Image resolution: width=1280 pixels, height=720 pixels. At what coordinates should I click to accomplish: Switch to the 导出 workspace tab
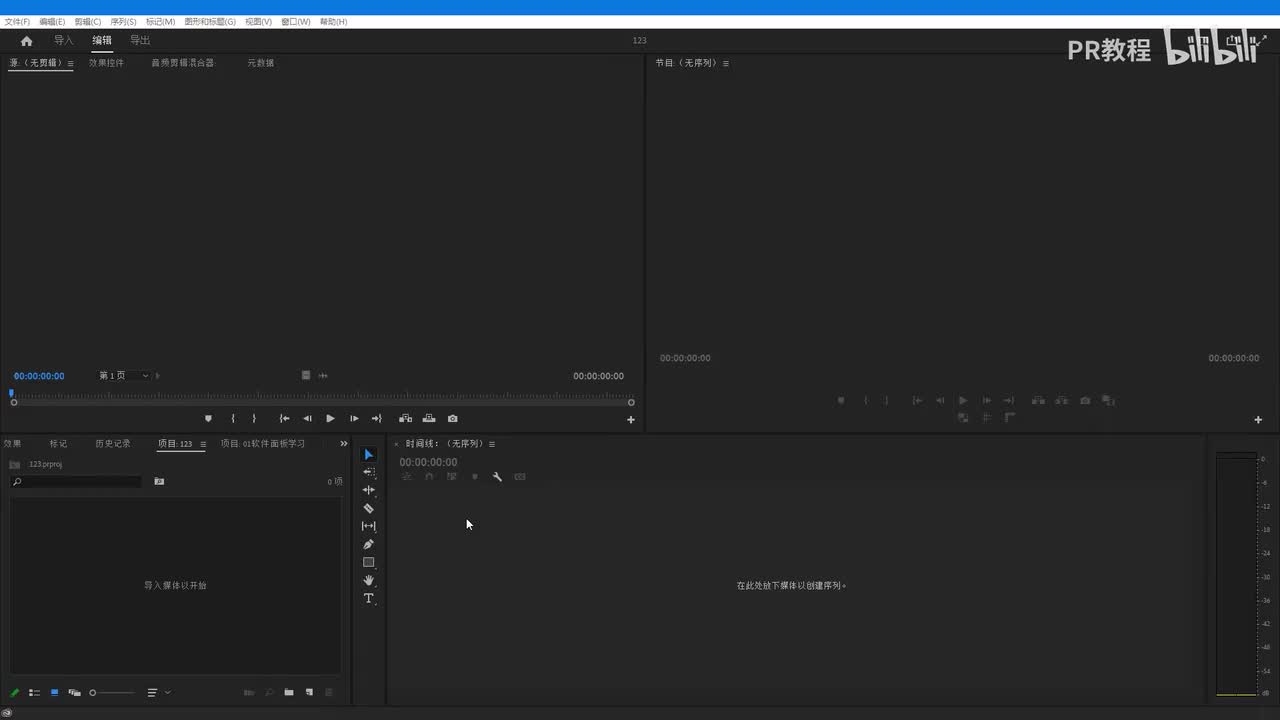pyautogui.click(x=140, y=41)
